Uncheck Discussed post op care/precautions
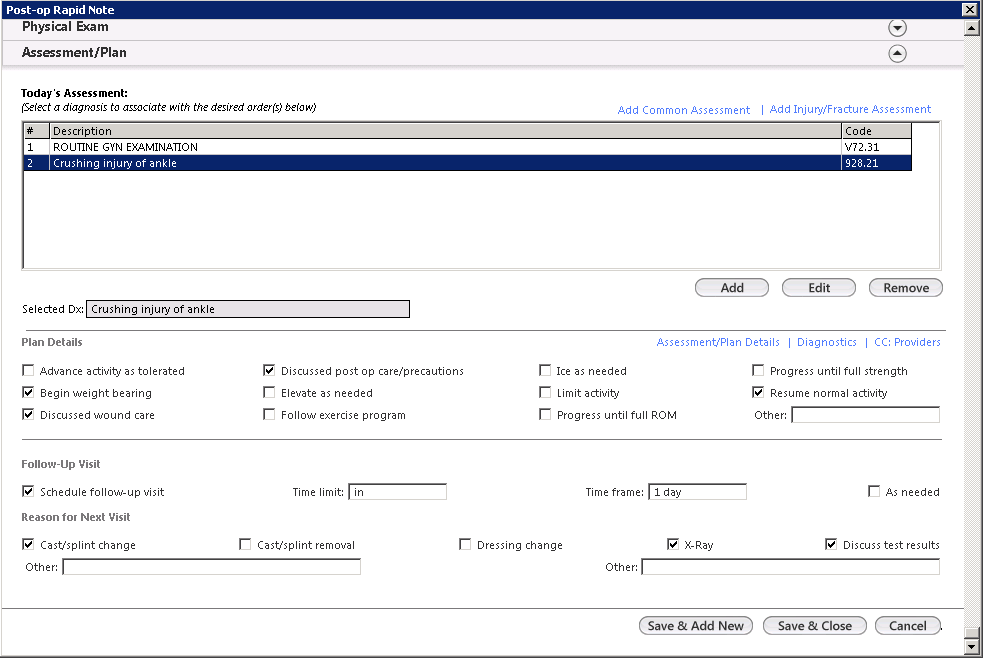The width and height of the screenshot is (983, 658). click(269, 370)
